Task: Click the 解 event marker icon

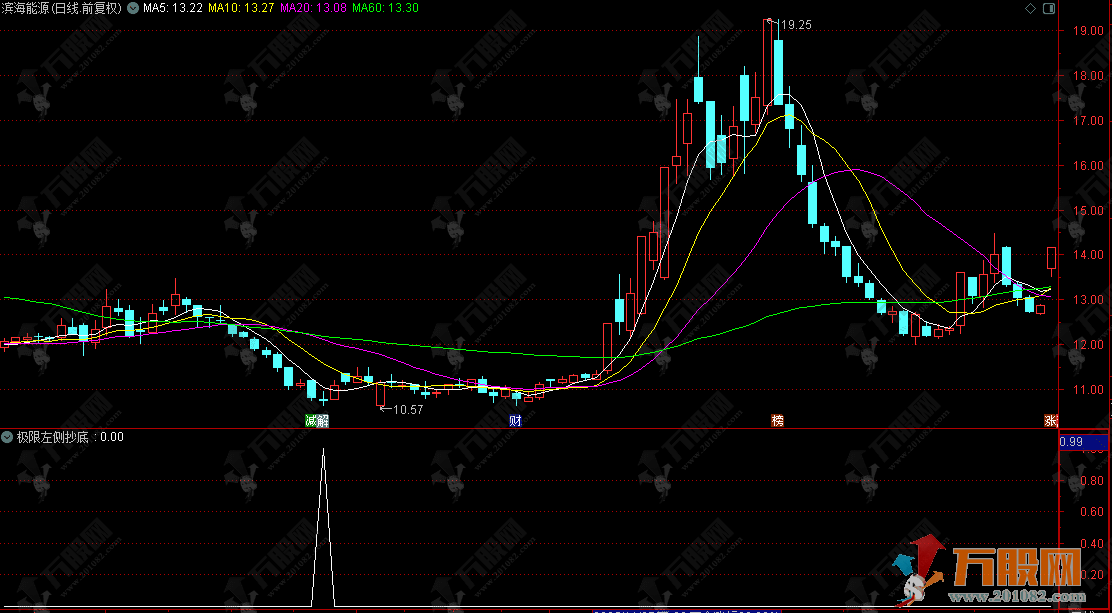Action: tap(322, 421)
